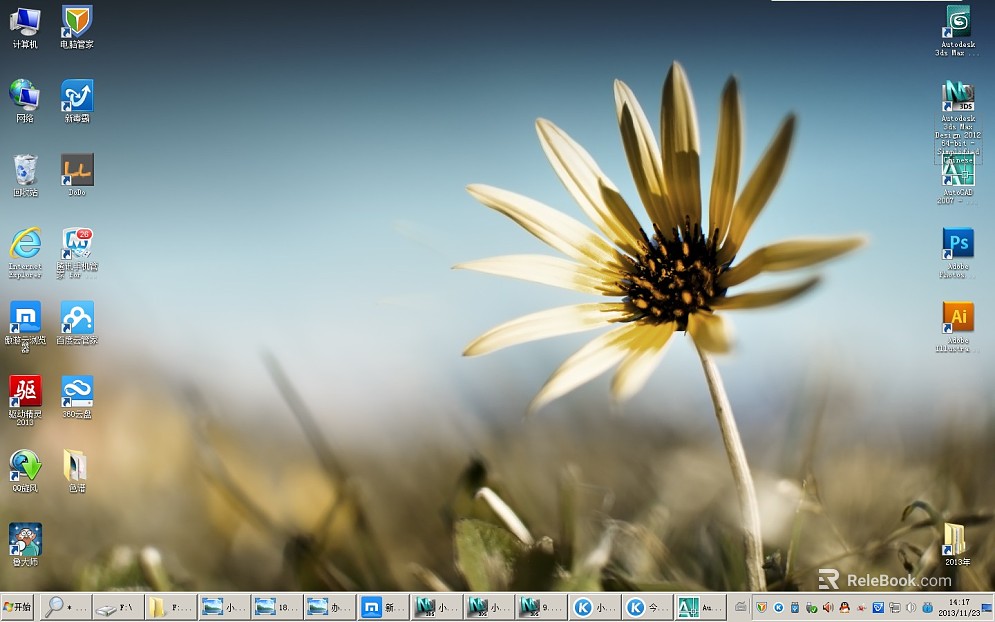This screenshot has width=995, height=622.
Task: Click the speaker volume tray icon
Action: click(x=827, y=607)
